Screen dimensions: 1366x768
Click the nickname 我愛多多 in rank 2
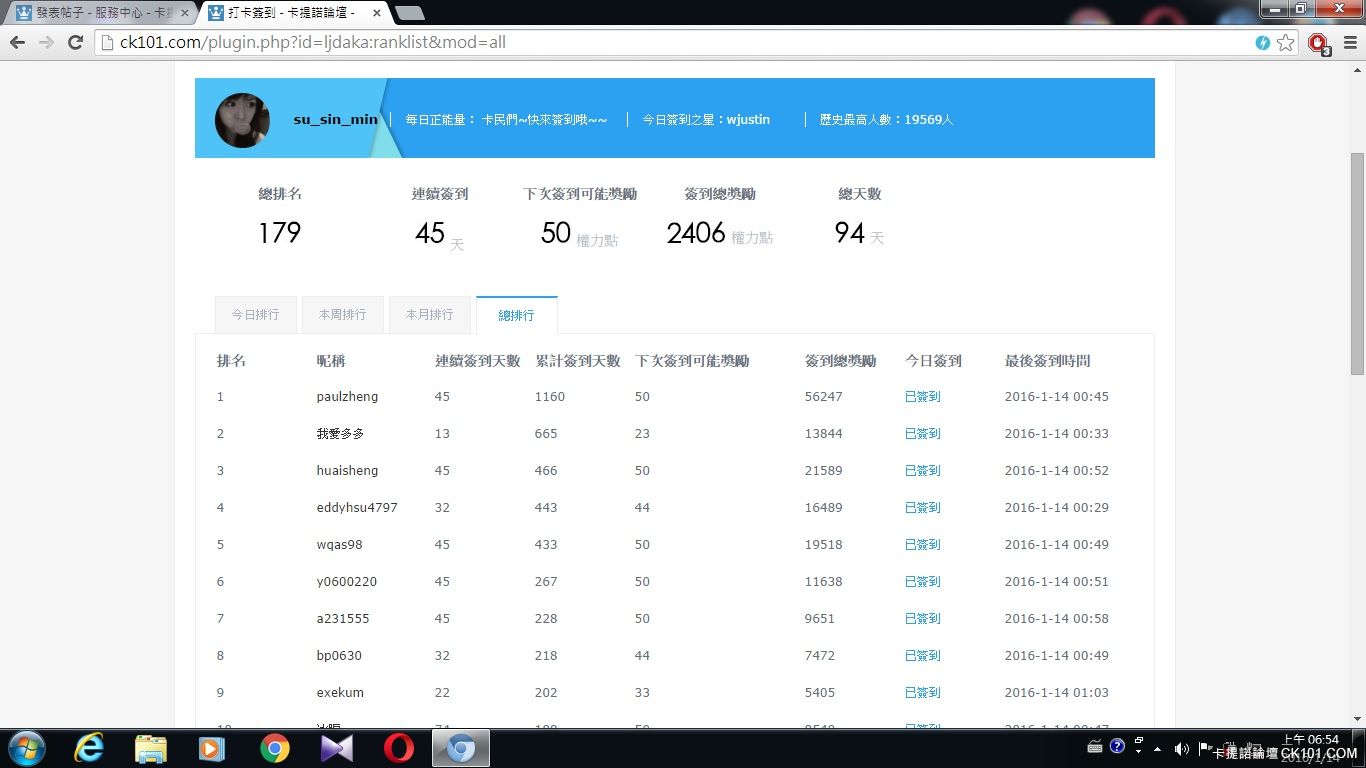(340, 434)
